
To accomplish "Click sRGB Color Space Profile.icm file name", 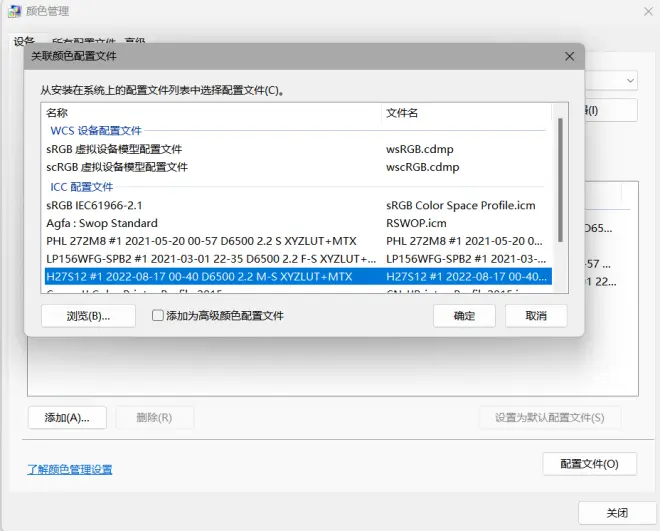I will click(460, 206).
